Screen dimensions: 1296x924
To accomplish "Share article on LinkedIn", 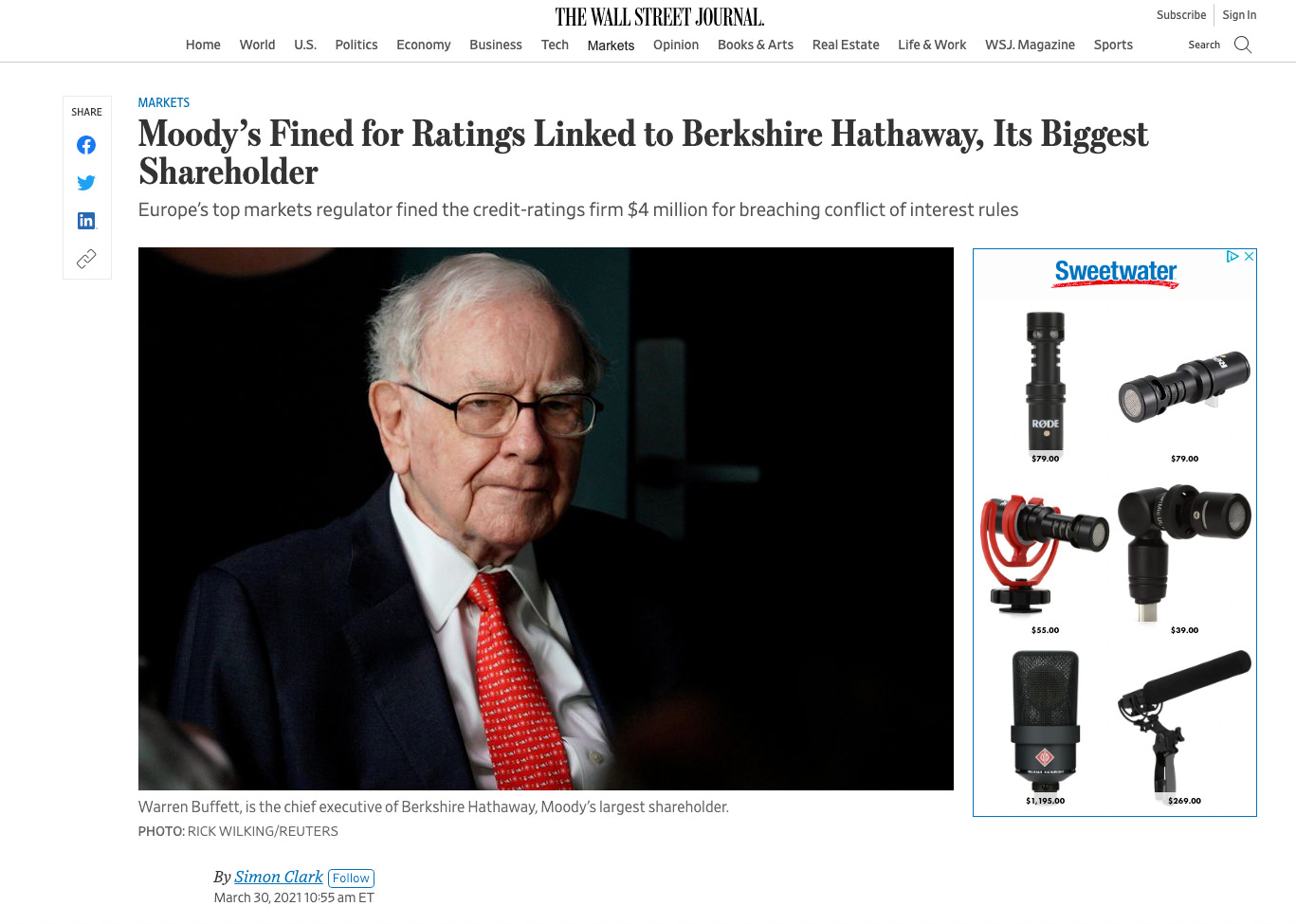I will coord(86,221).
